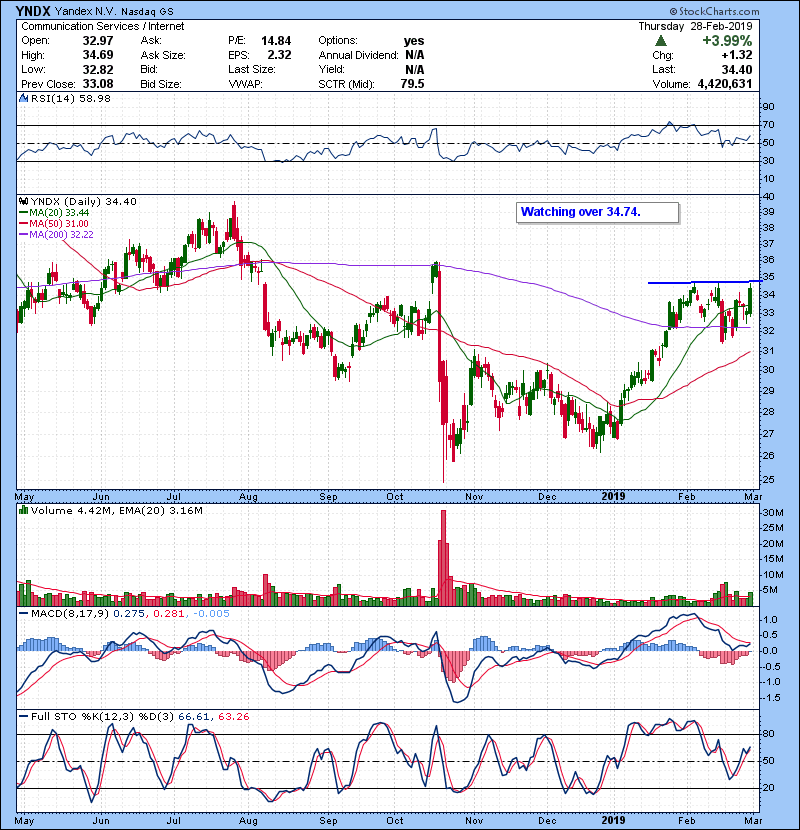Click the SCTR (Mid) value 79.5
This screenshot has height=830, width=800.
412,84
